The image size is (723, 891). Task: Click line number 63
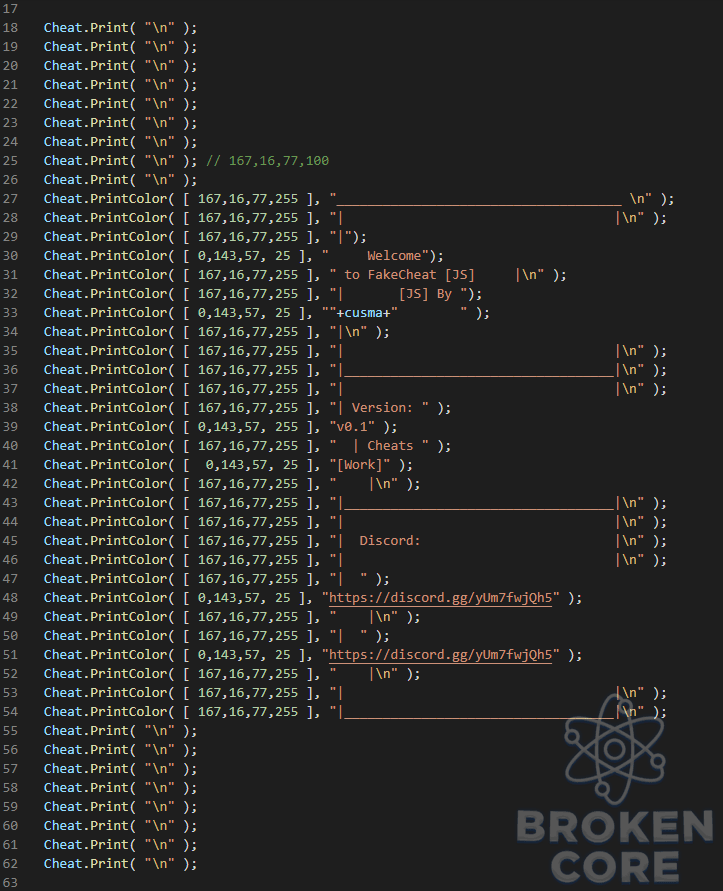10,882
